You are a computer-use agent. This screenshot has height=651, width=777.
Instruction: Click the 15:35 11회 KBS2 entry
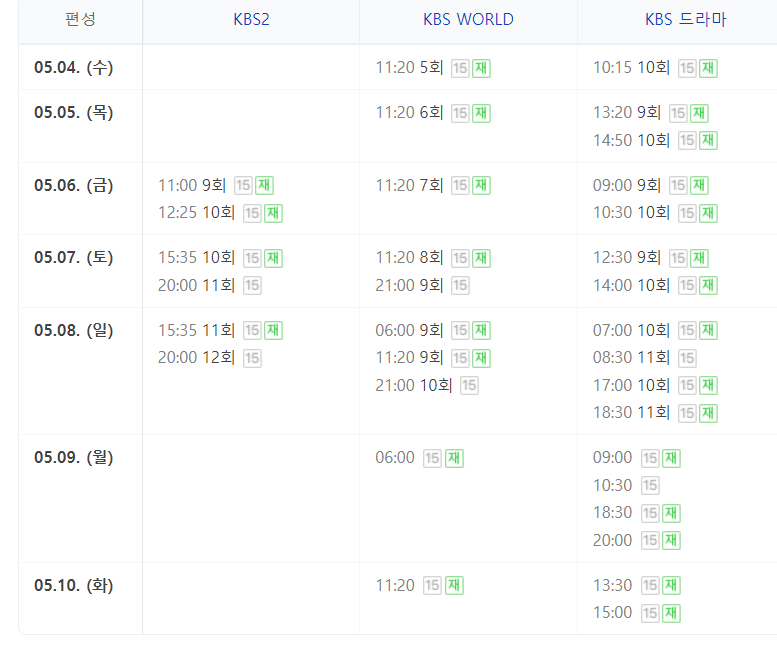pyautogui.click(x=196, y=330)
